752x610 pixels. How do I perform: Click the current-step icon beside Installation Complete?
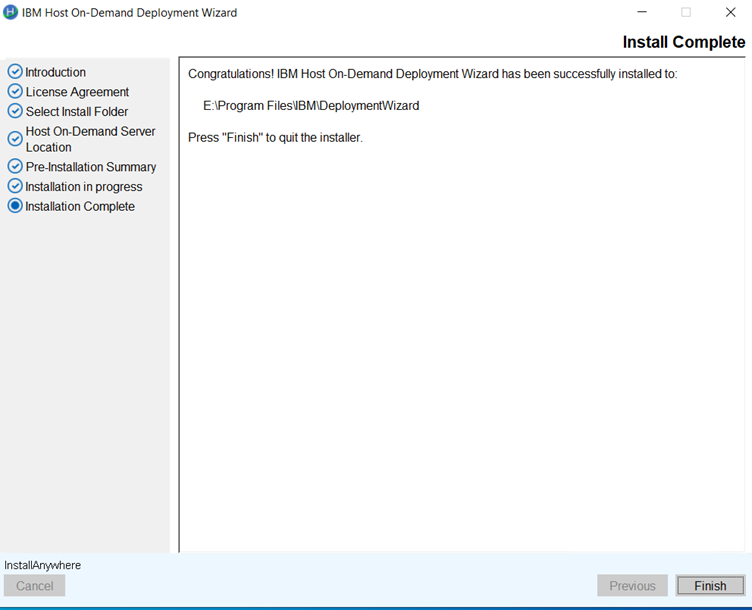point(15,207)
